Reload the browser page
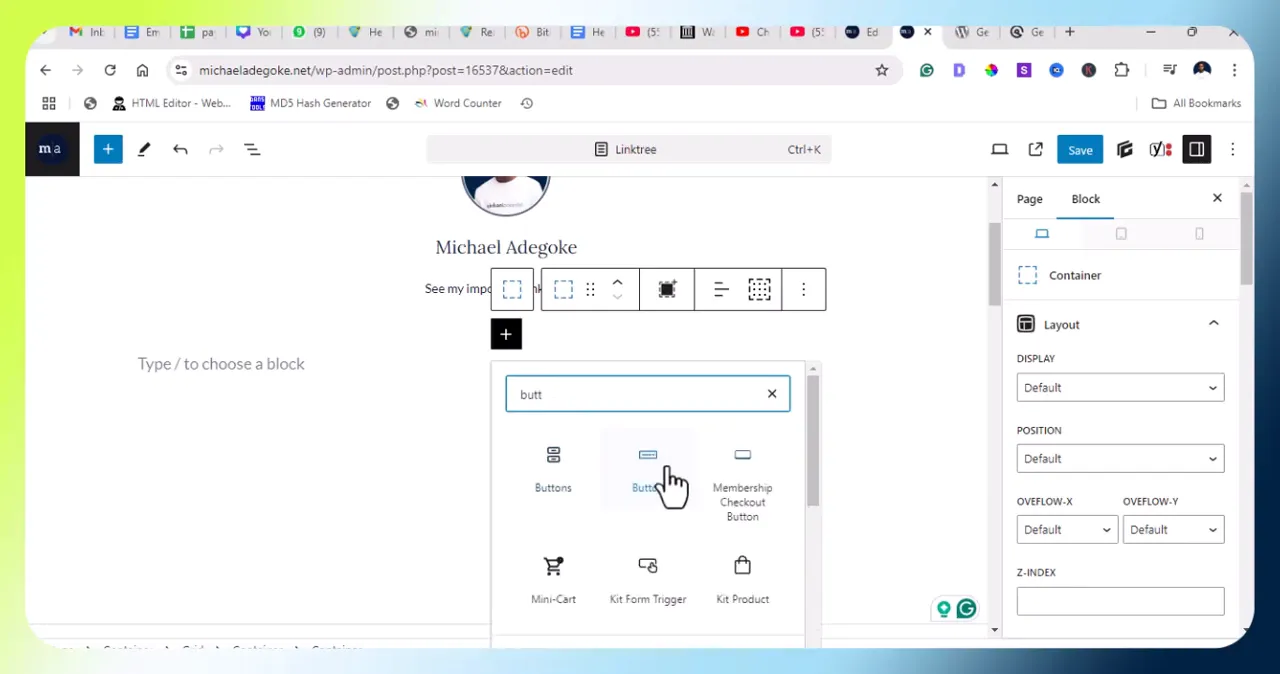 (x=110, y=70)
